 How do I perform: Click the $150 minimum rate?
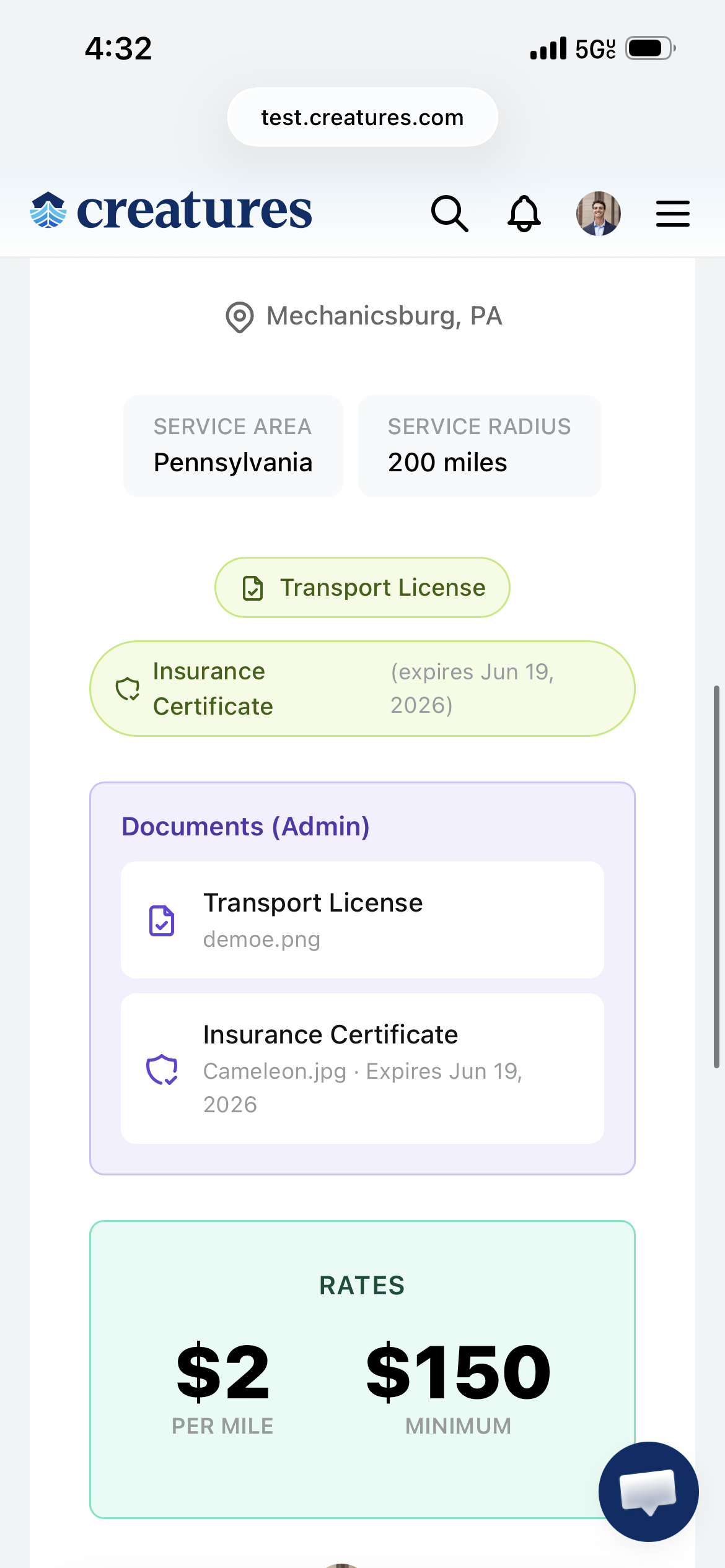pos(458,1386)
